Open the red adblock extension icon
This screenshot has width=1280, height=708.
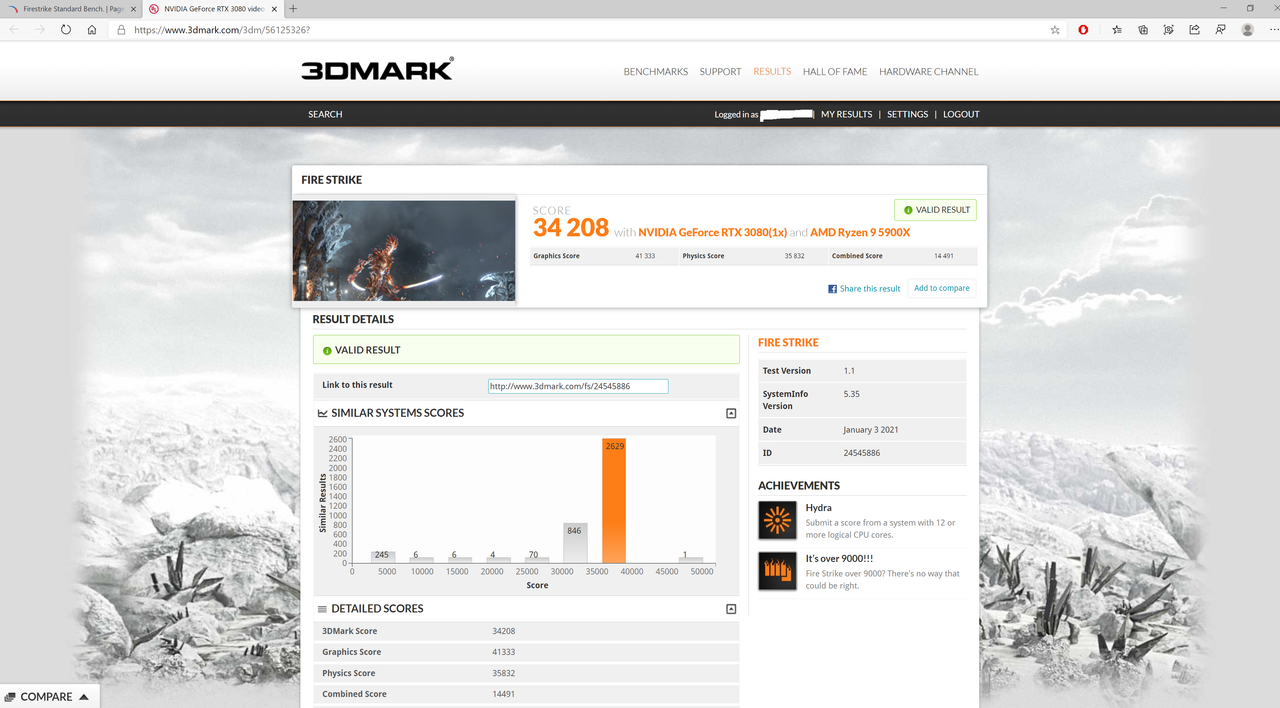tap(1083, 30)
